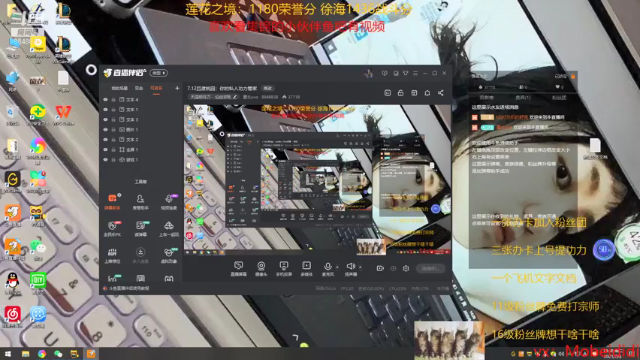Open the equalizer-bars tool icon

112,255
